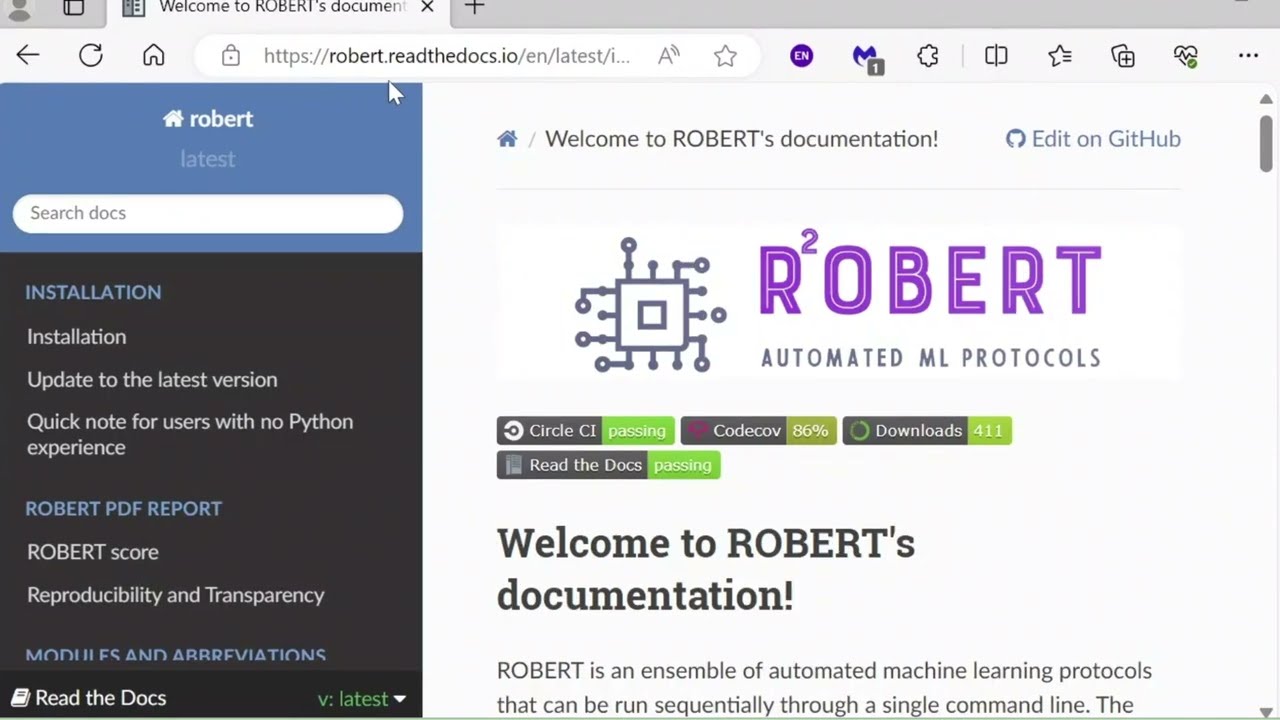
Task: Click the INSTALLATION section caption
Action: tap(93, 292)
